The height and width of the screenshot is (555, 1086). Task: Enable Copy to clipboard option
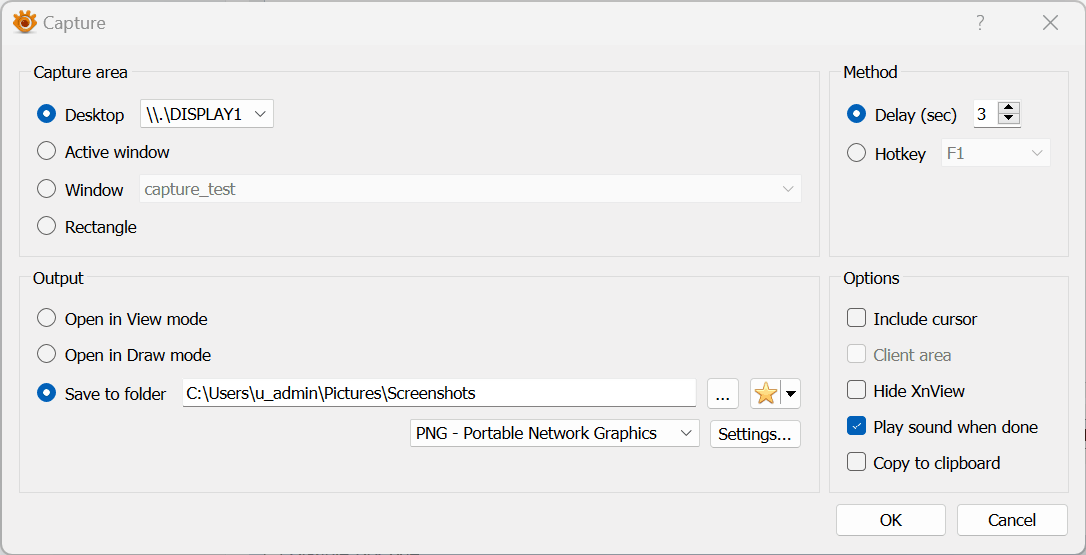tap(856, 463)
